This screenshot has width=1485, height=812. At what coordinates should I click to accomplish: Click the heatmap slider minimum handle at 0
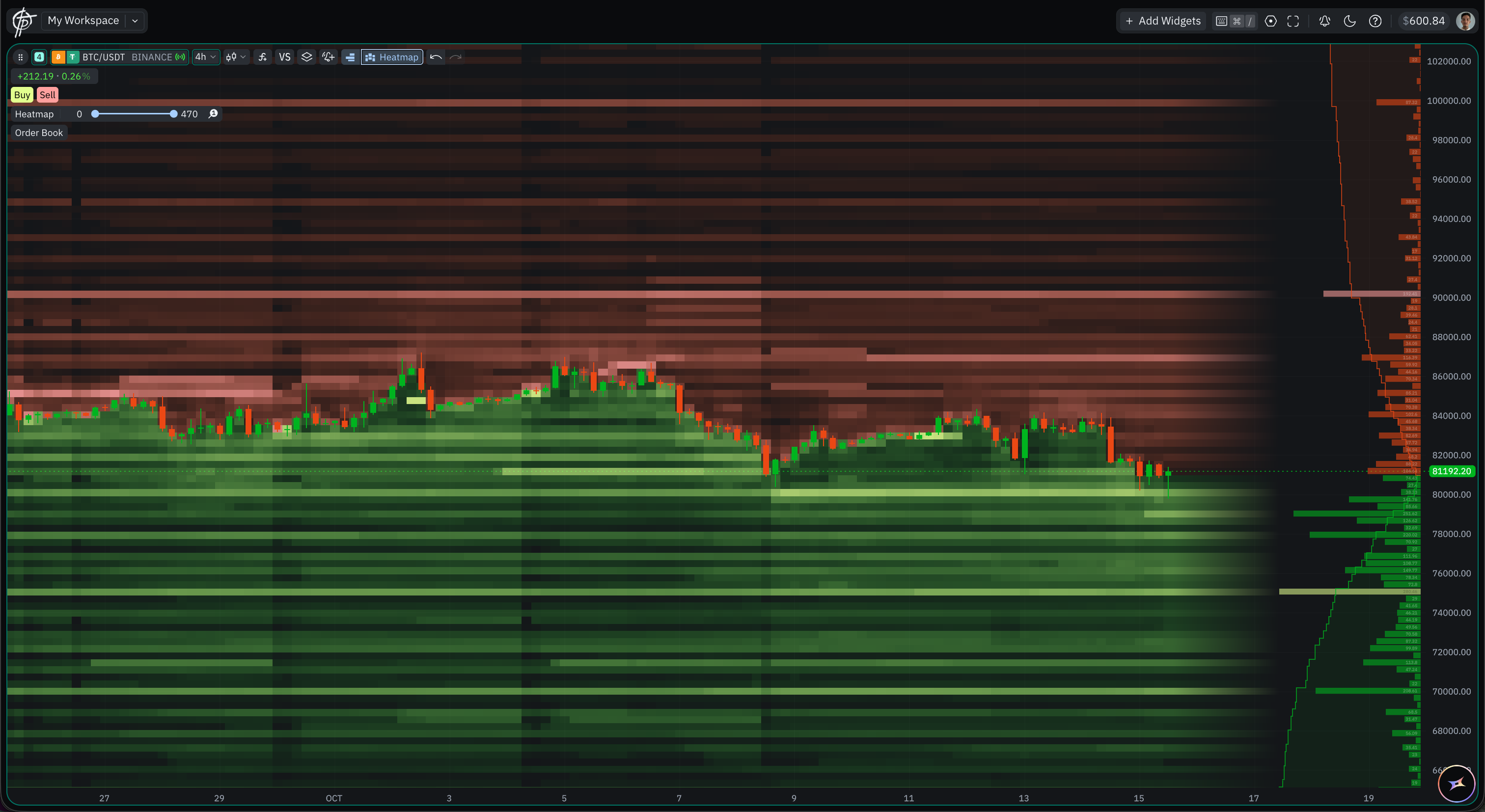[x=95, y=114]
